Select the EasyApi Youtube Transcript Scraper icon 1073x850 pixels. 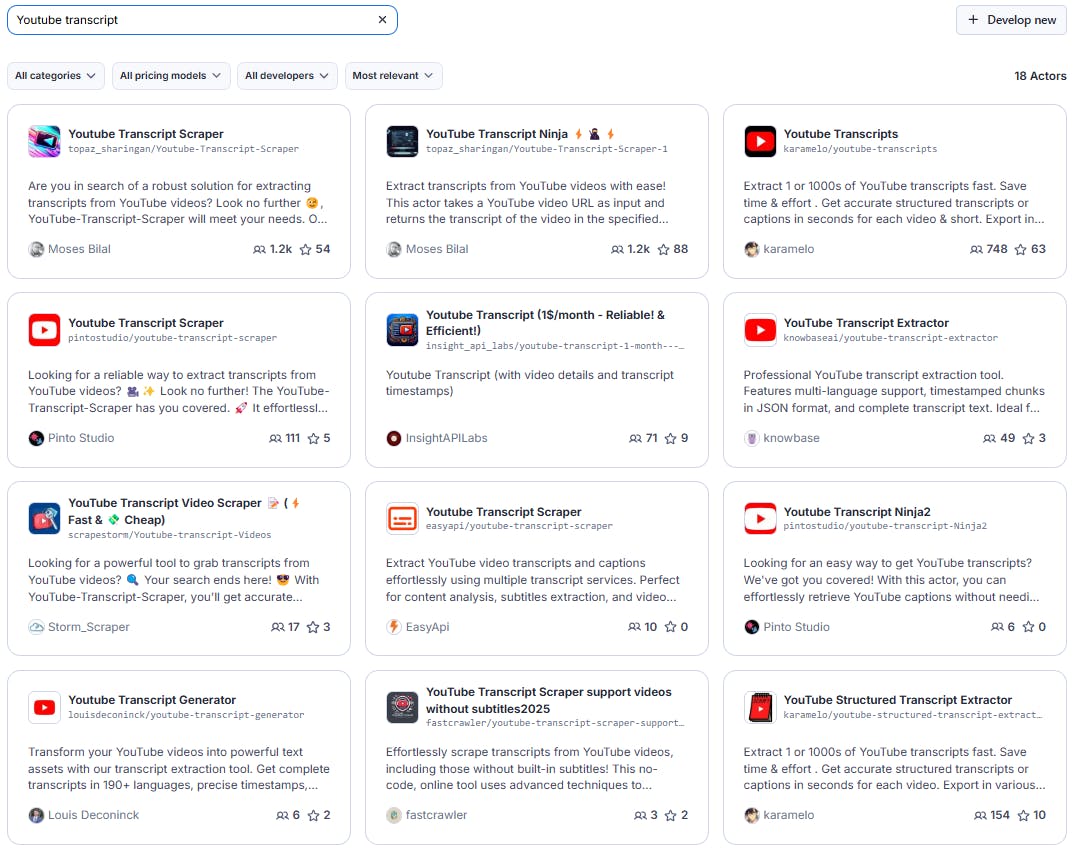pyautogui.click(x=402, y=519)
